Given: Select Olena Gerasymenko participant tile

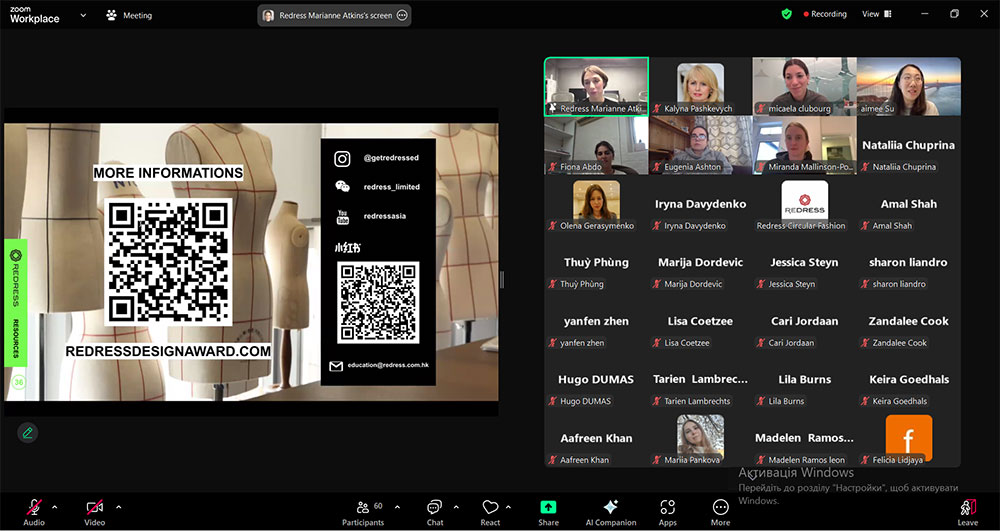Looking at the screenshot, I should 596,204.
